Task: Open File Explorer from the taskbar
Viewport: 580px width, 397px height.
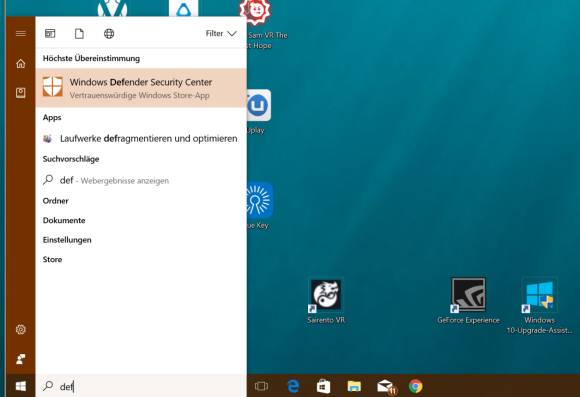Action: [354, 386]
